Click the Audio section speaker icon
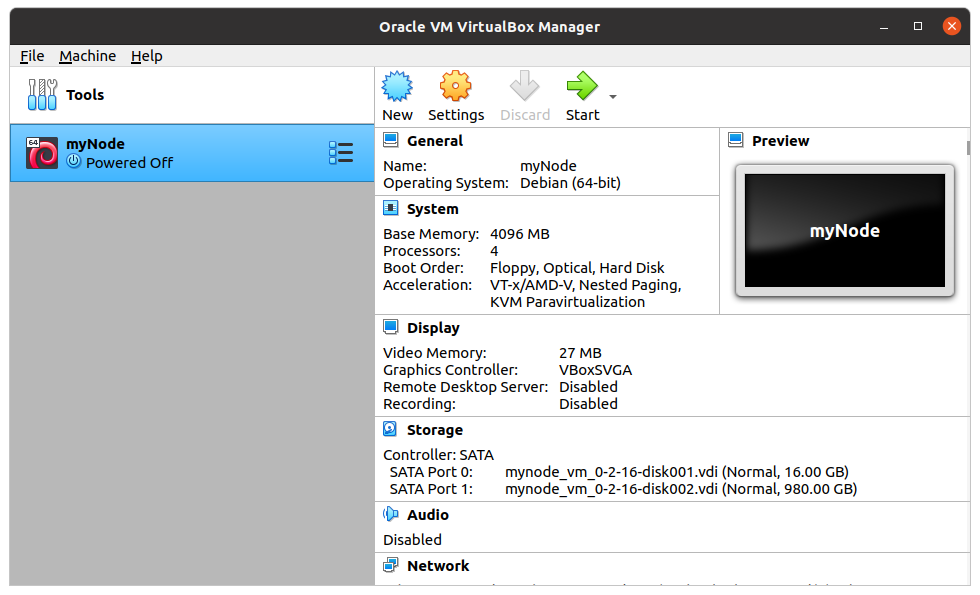Screen dimensions: 980x595 (x=391, y=514)
